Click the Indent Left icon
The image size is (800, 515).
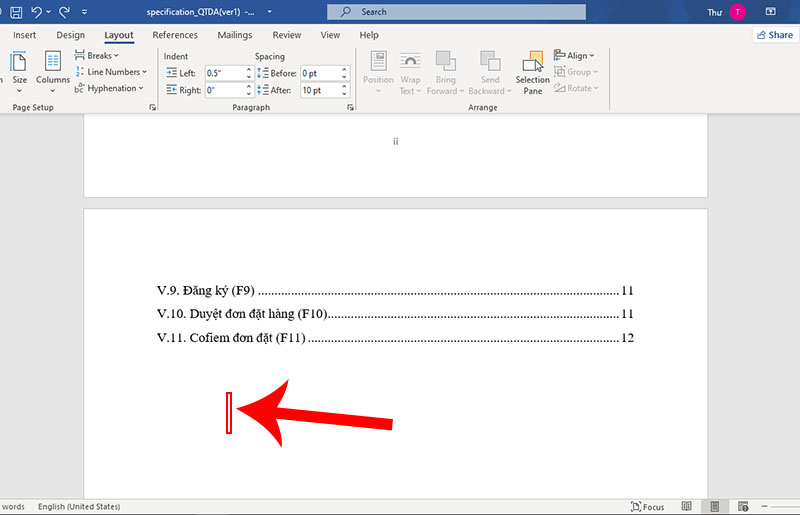(x=171, y=73)
